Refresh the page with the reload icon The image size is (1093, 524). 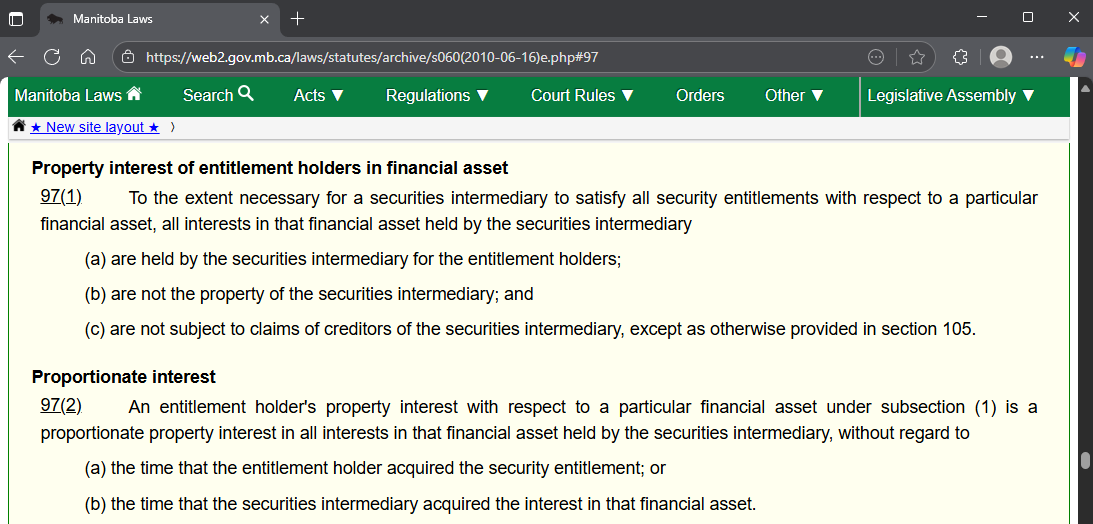pos(52,57)
